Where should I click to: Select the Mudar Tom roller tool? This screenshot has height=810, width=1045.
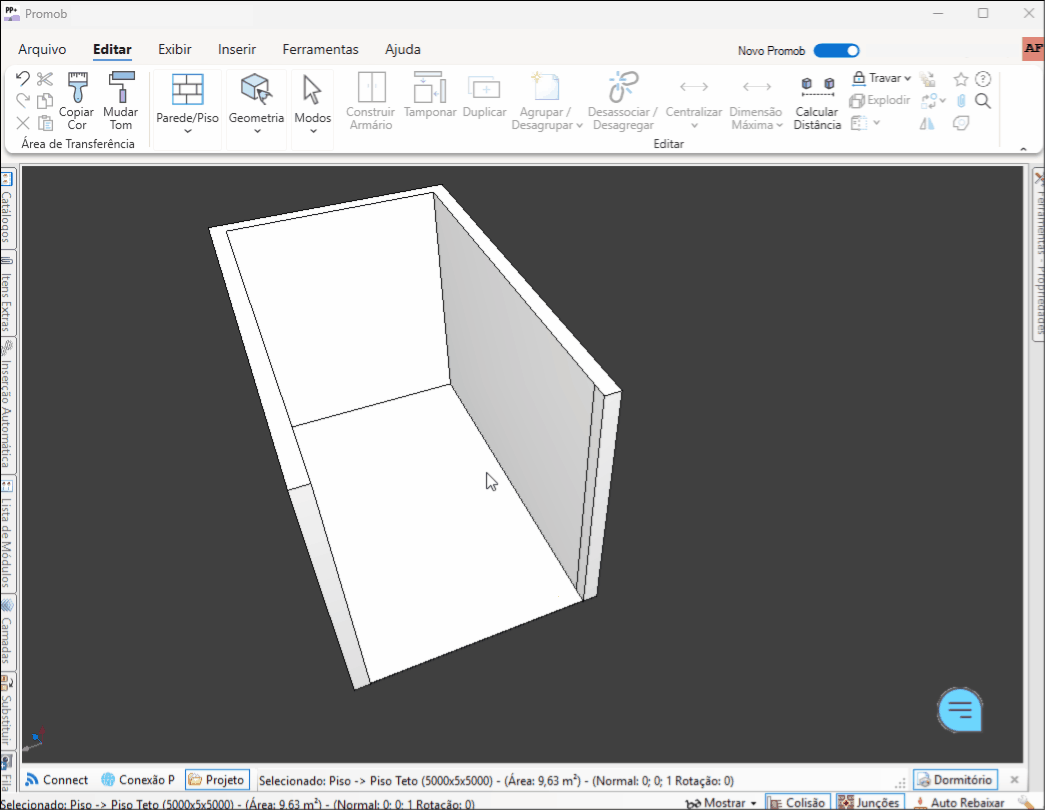(x=121, y=100)
